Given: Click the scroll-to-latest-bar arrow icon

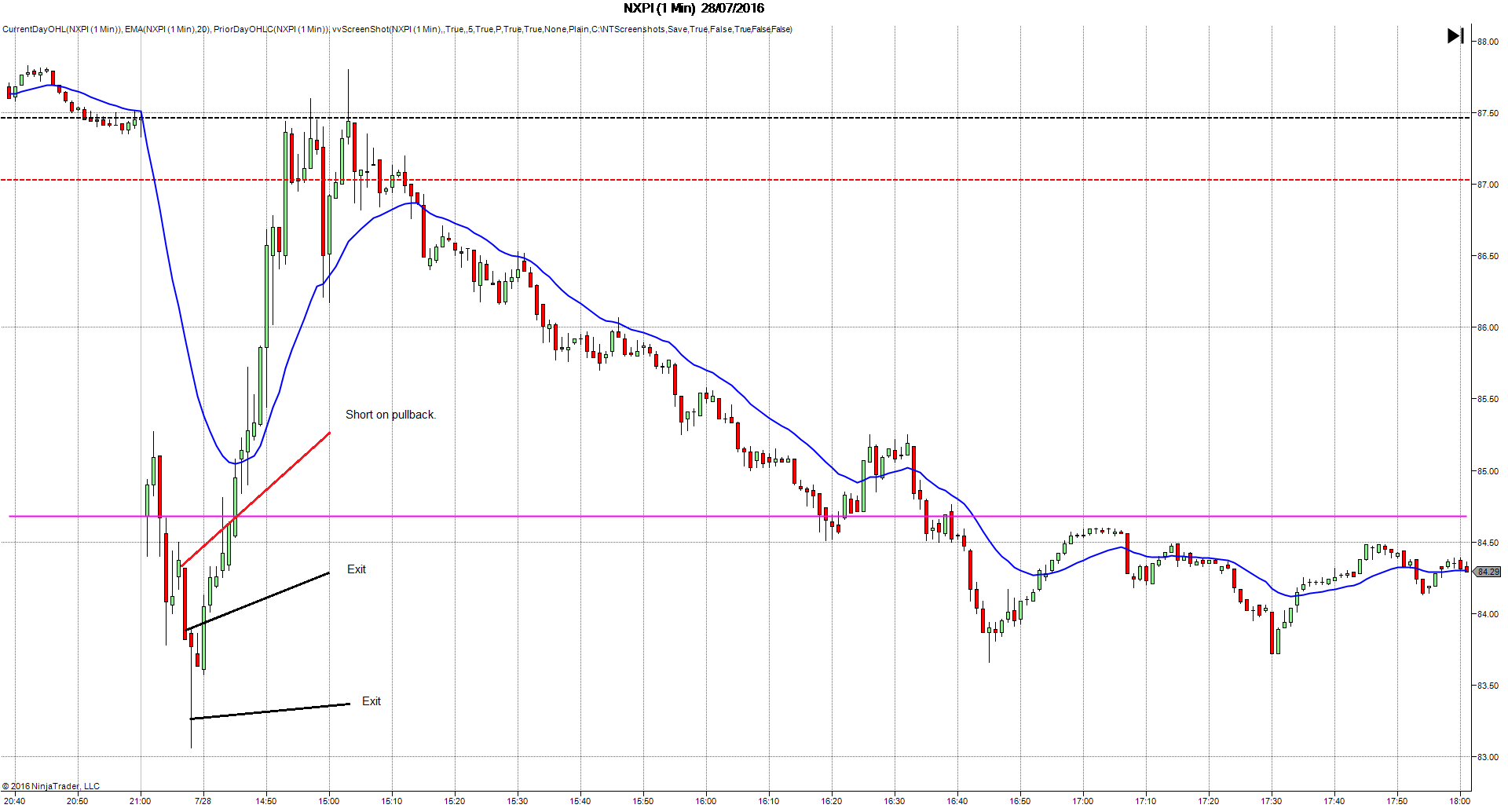Looking at the screenshot, I should [1455, 35].
